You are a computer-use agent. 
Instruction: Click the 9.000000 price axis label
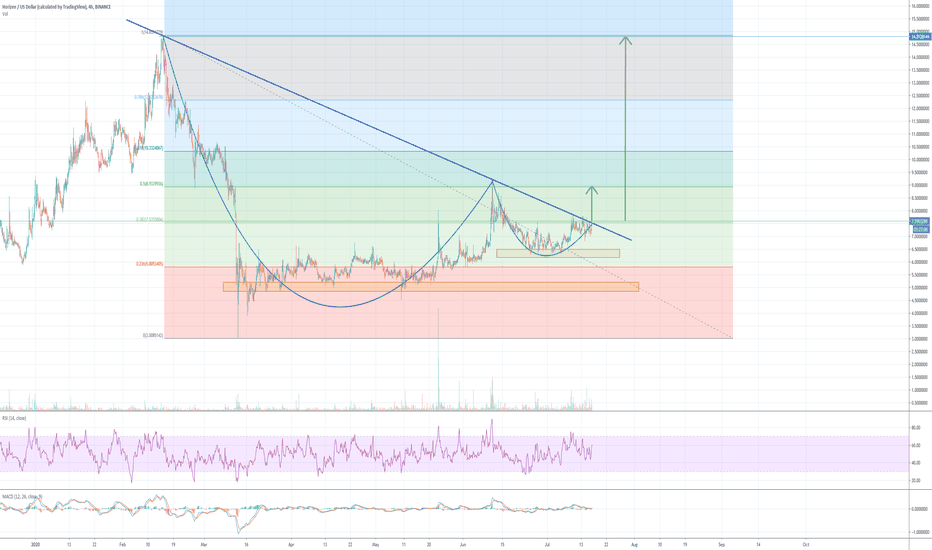[x=920, y=185]
